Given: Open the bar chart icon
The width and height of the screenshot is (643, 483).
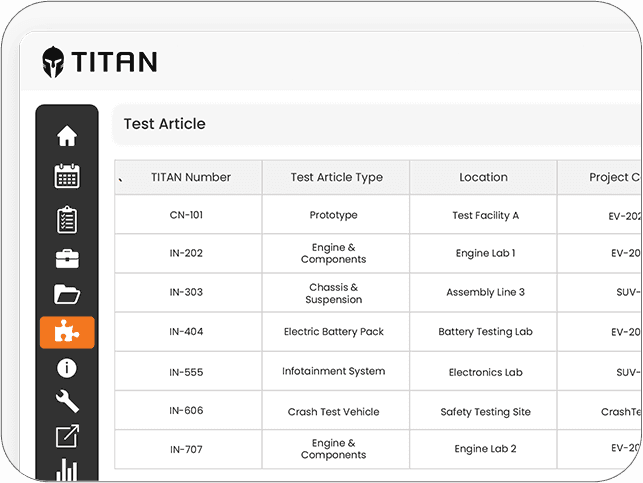Looking at the screenshot, I should [x=67, y=470].
